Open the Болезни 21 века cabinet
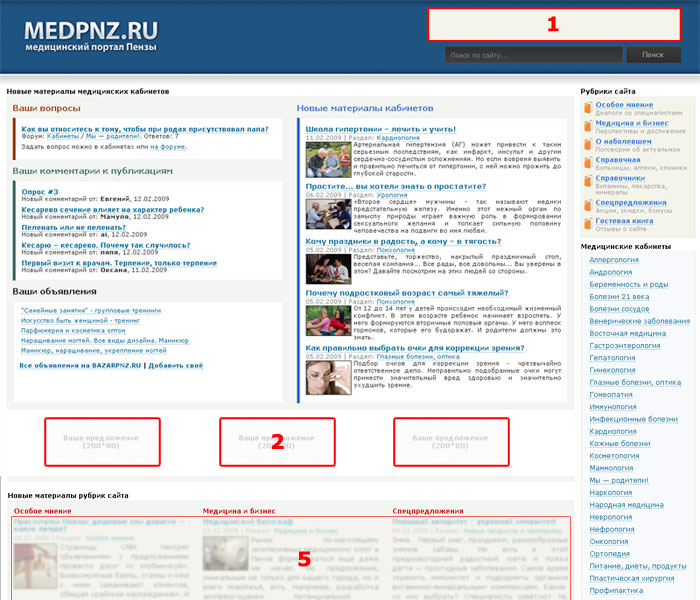 (619, 296)
